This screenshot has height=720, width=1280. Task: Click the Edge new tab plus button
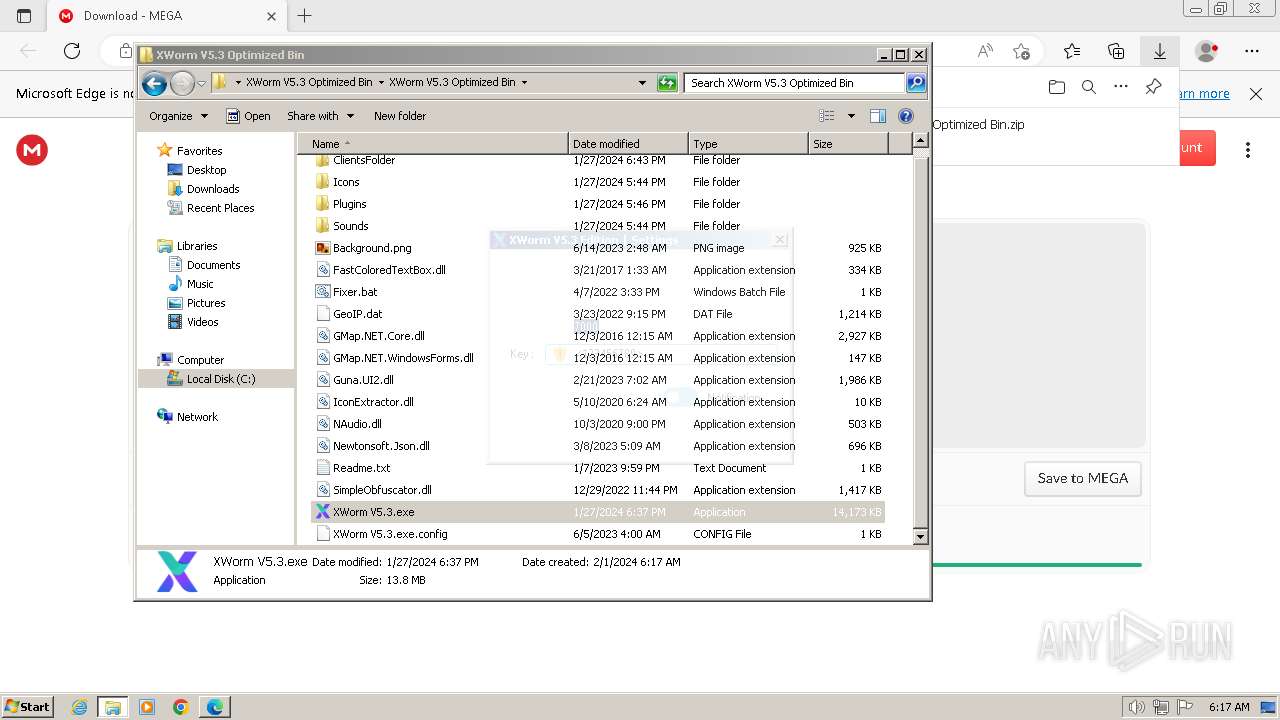tap(305, 16)
